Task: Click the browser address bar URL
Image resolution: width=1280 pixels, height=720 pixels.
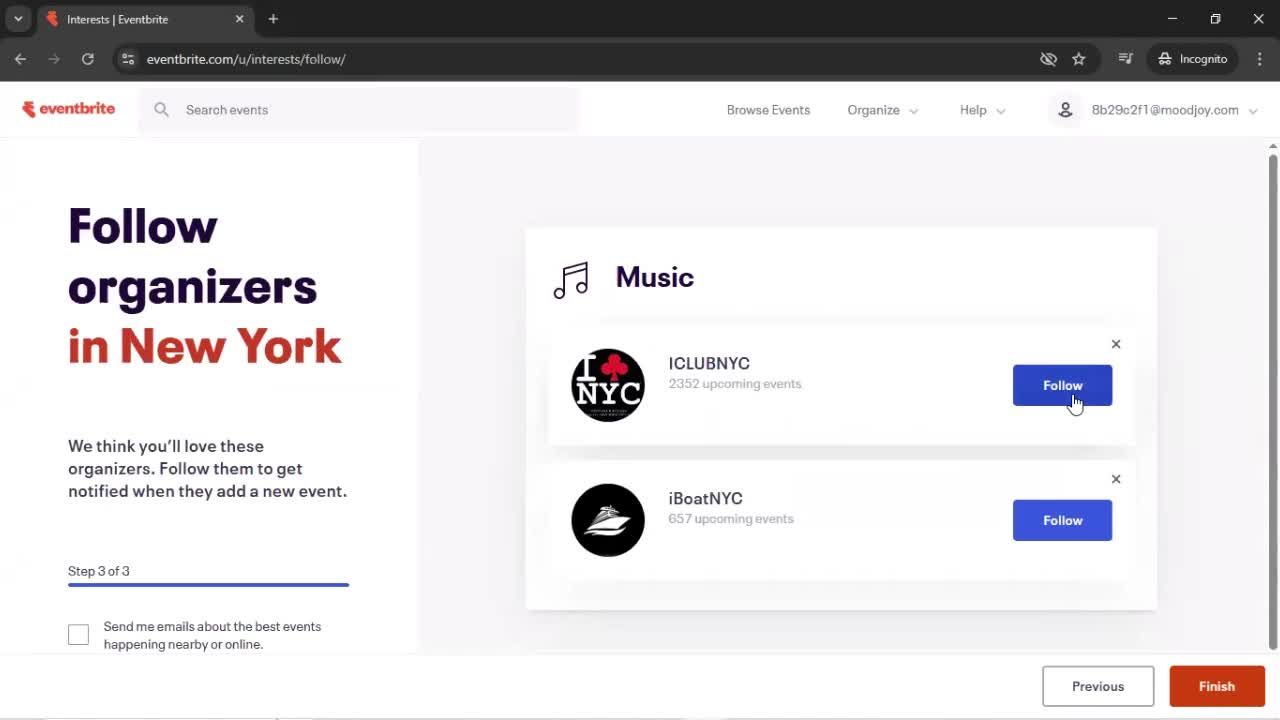Action: coord(246,59)
